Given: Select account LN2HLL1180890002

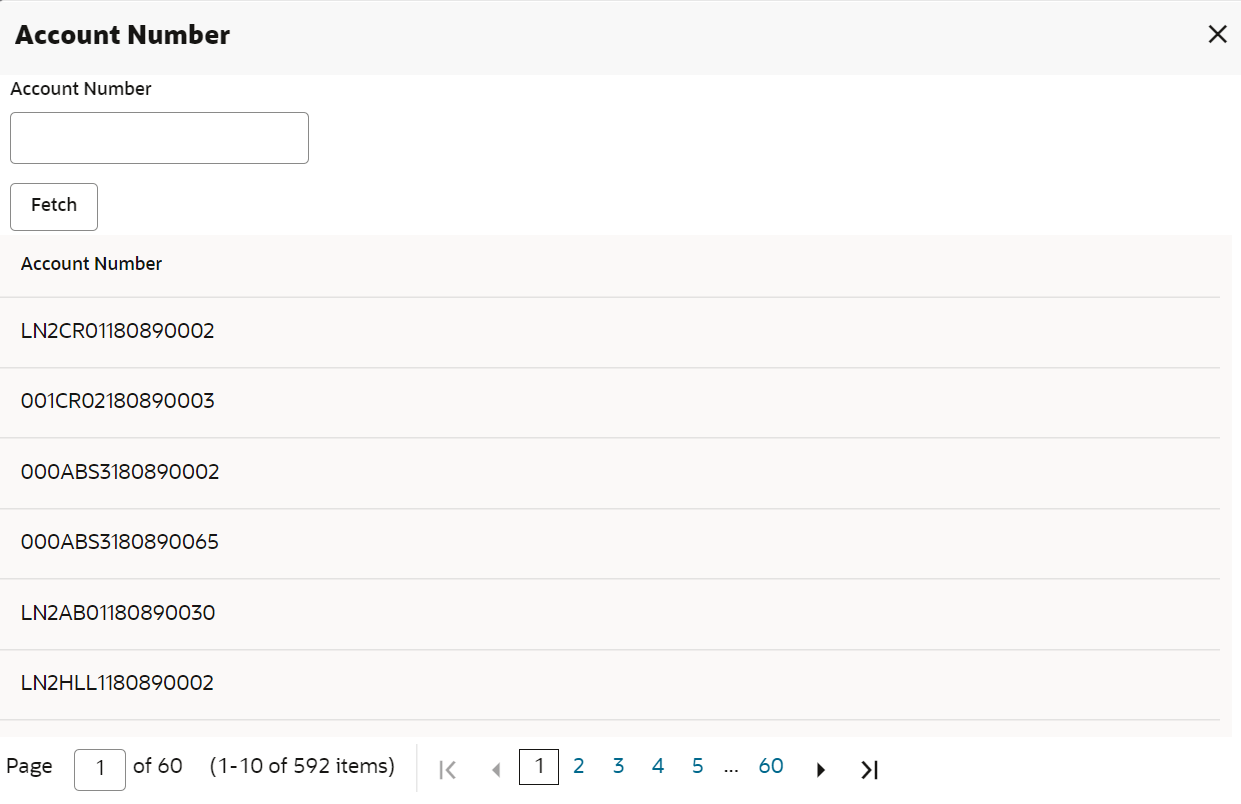Looking at the screenshot, I should [x=610, y=685].
